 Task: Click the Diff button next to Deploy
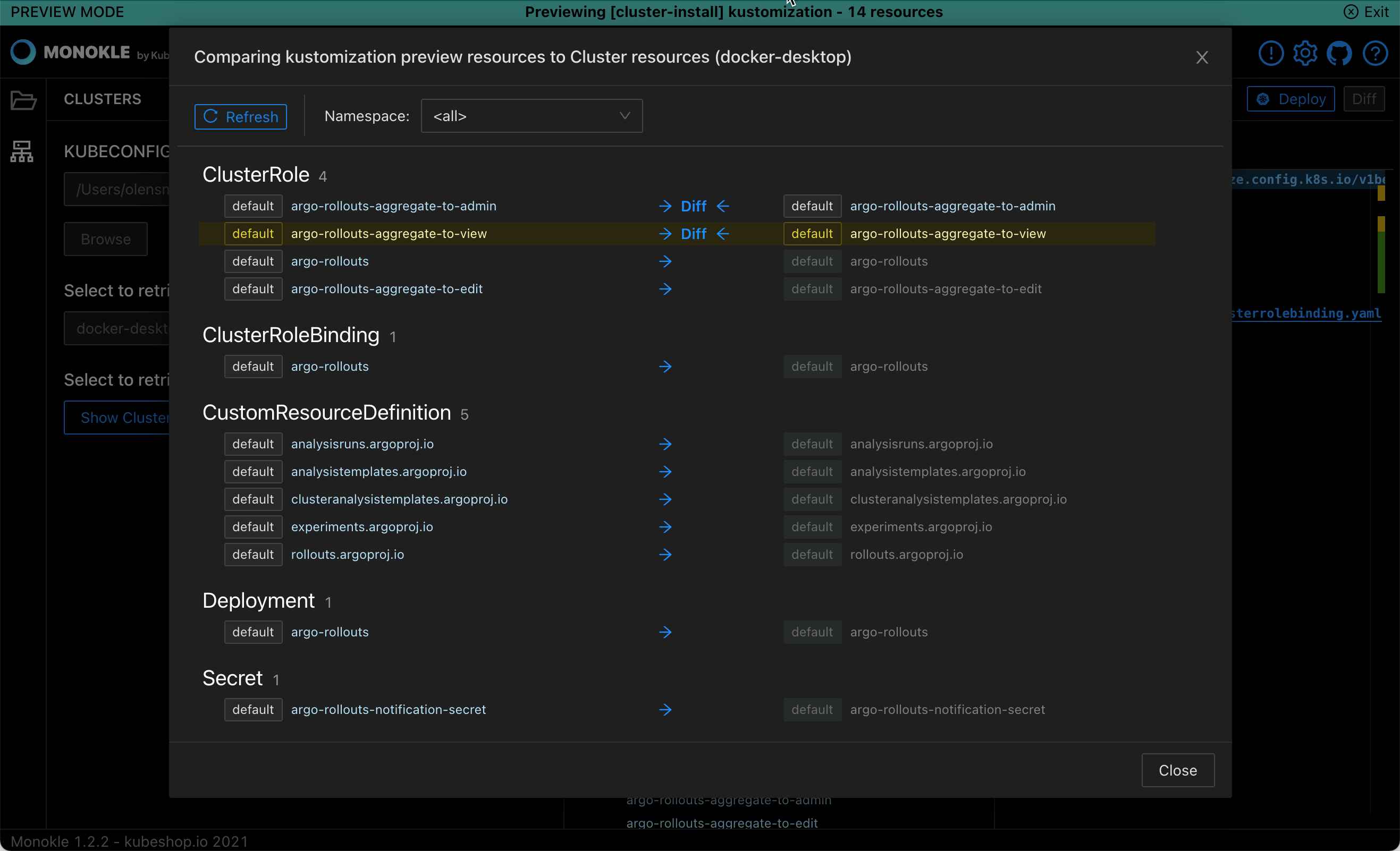(1364, 99)
